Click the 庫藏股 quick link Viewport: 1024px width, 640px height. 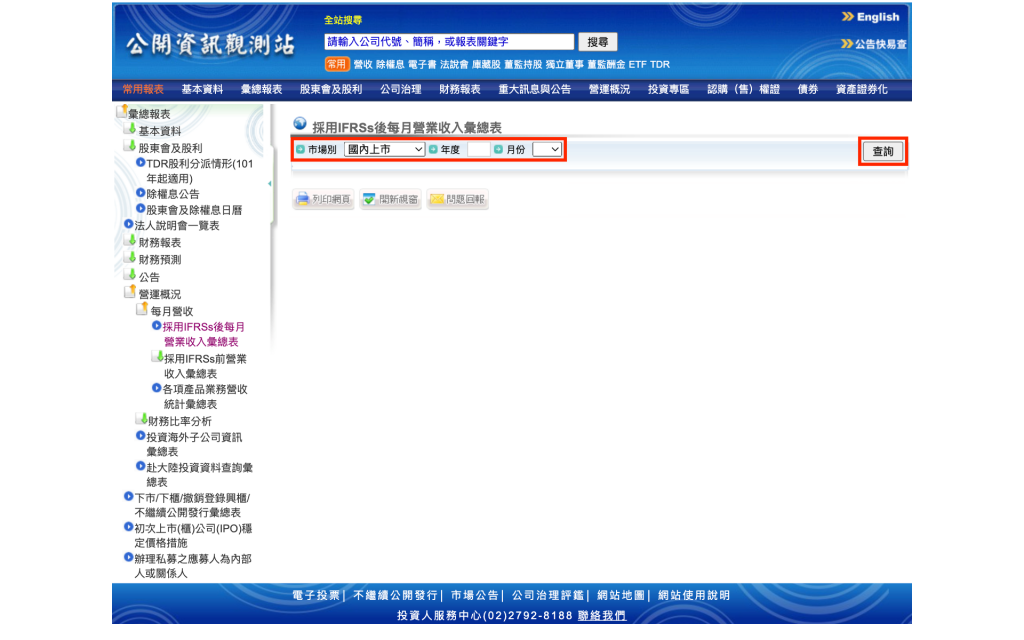click(487, 65)
